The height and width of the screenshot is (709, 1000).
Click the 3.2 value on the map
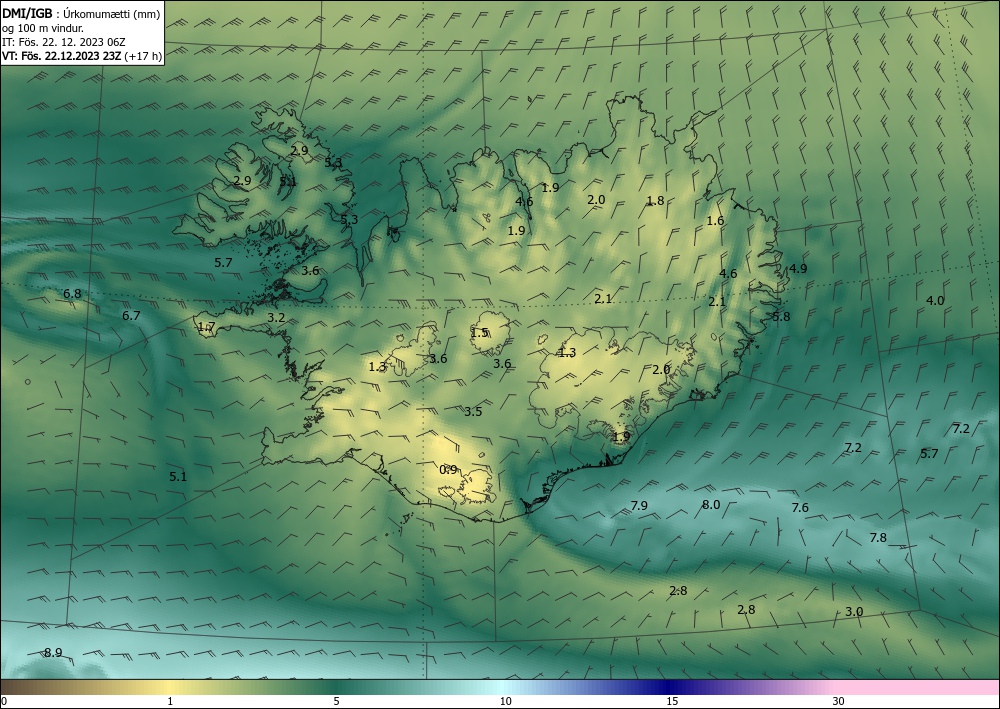[276, 318]
